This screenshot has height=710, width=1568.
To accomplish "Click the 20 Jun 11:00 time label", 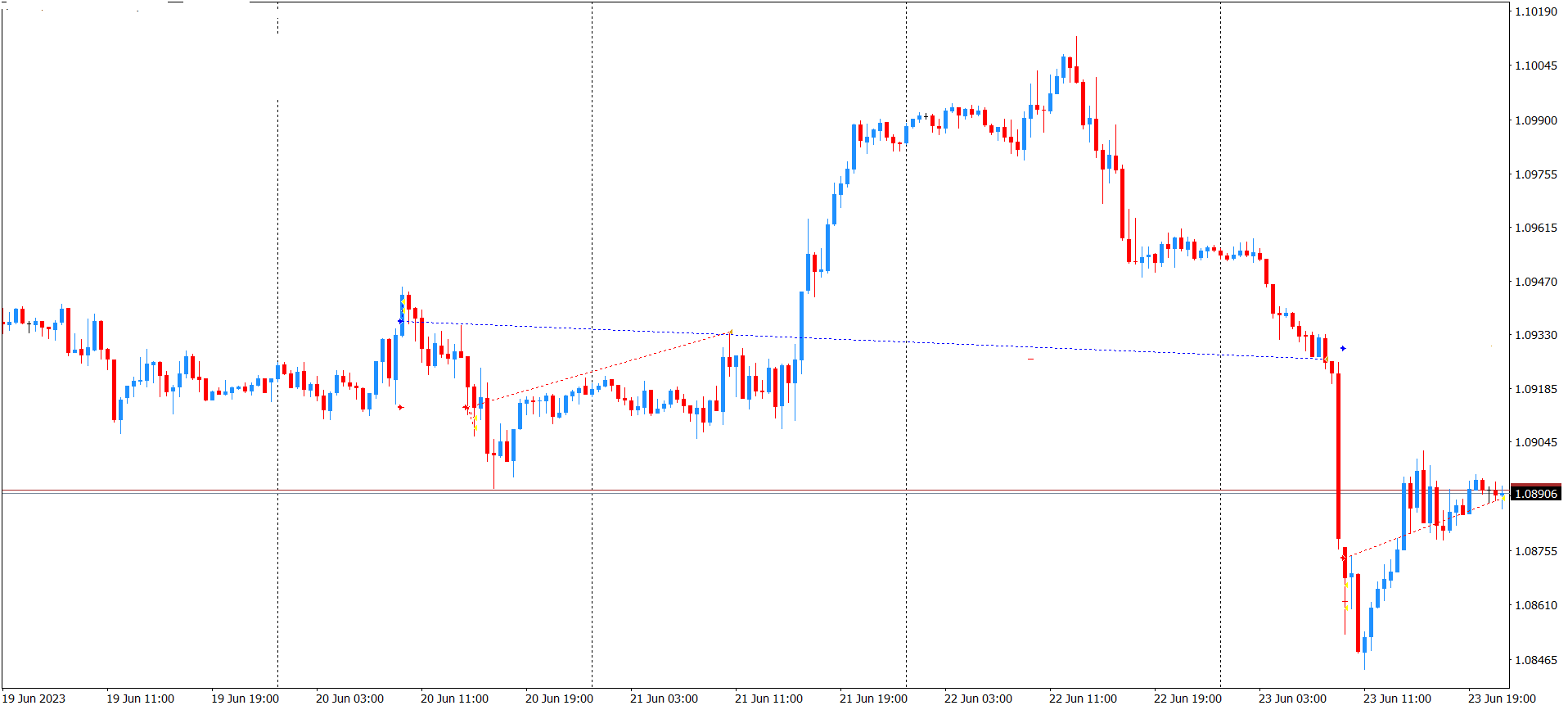I will (x=454, y=699).
